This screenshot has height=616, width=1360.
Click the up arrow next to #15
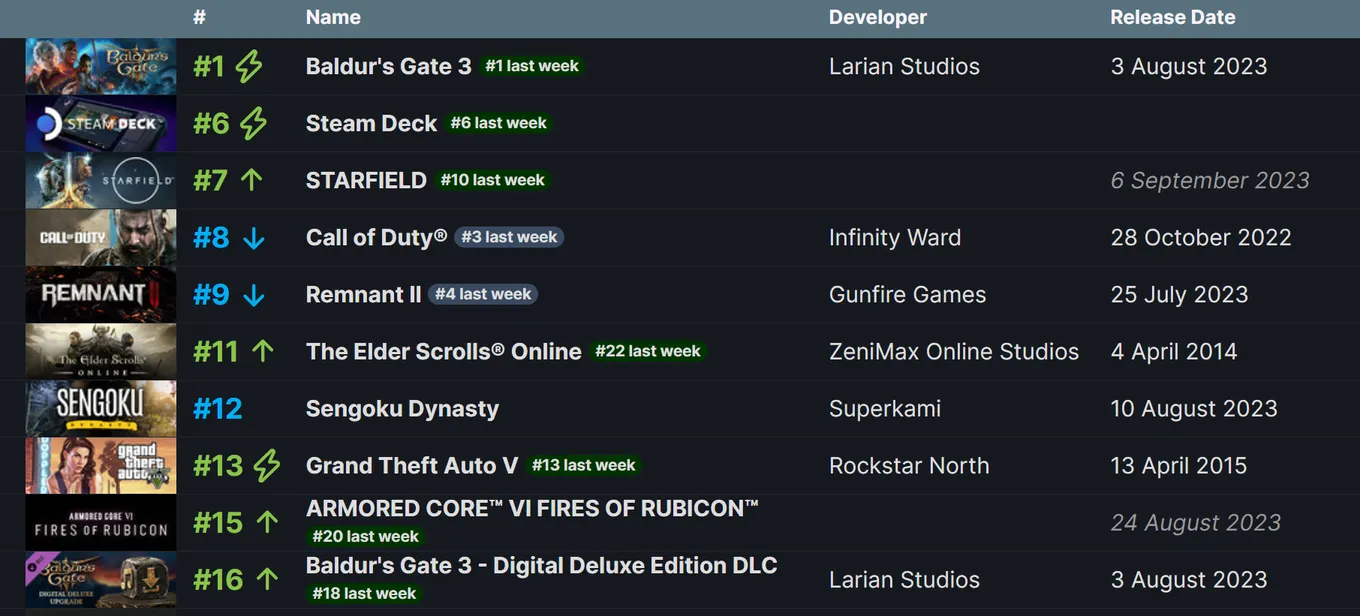coord(267,522)
